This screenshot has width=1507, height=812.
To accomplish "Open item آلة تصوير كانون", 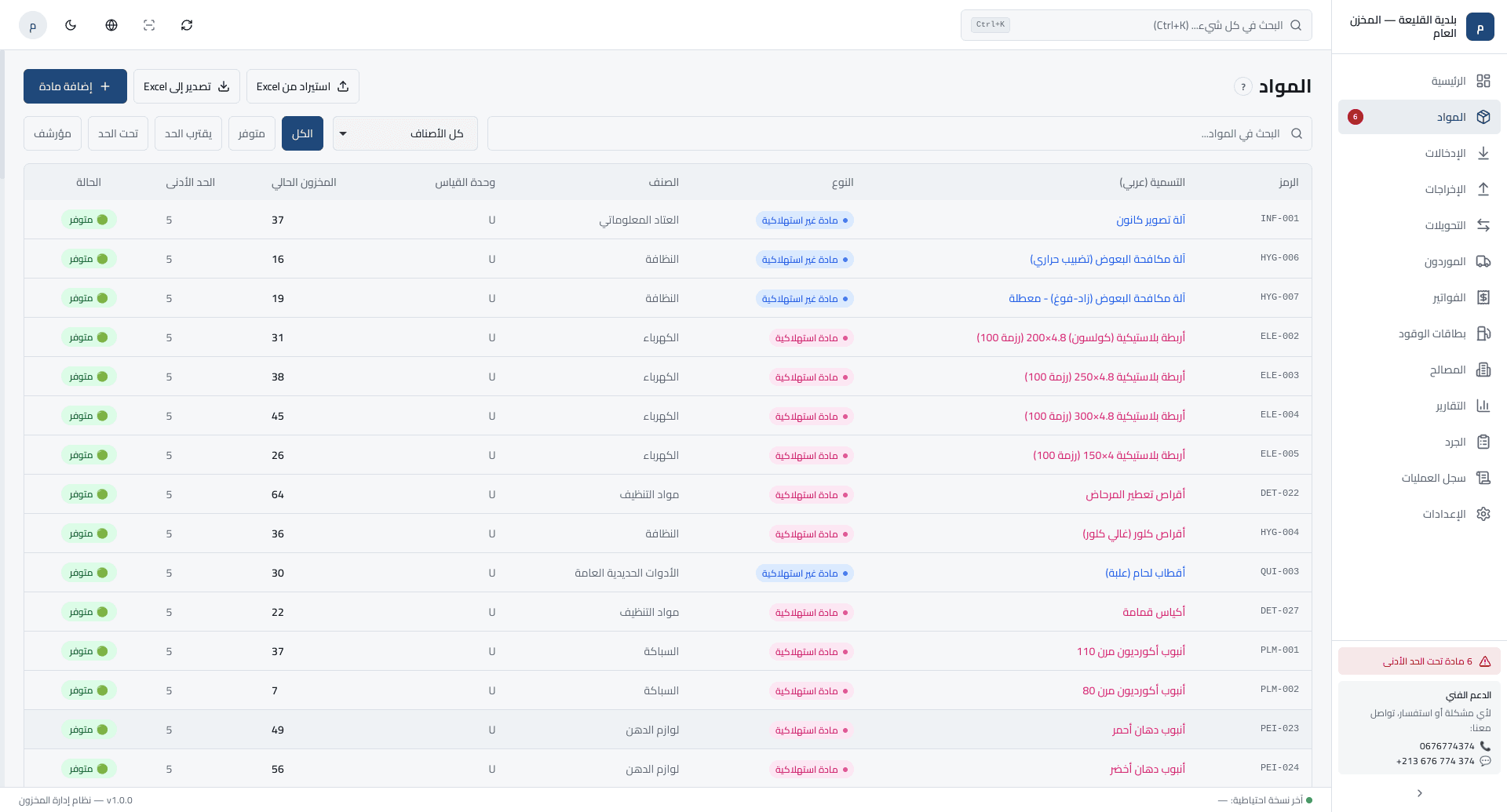I will pyautogui.click(x=1151, y=220).
